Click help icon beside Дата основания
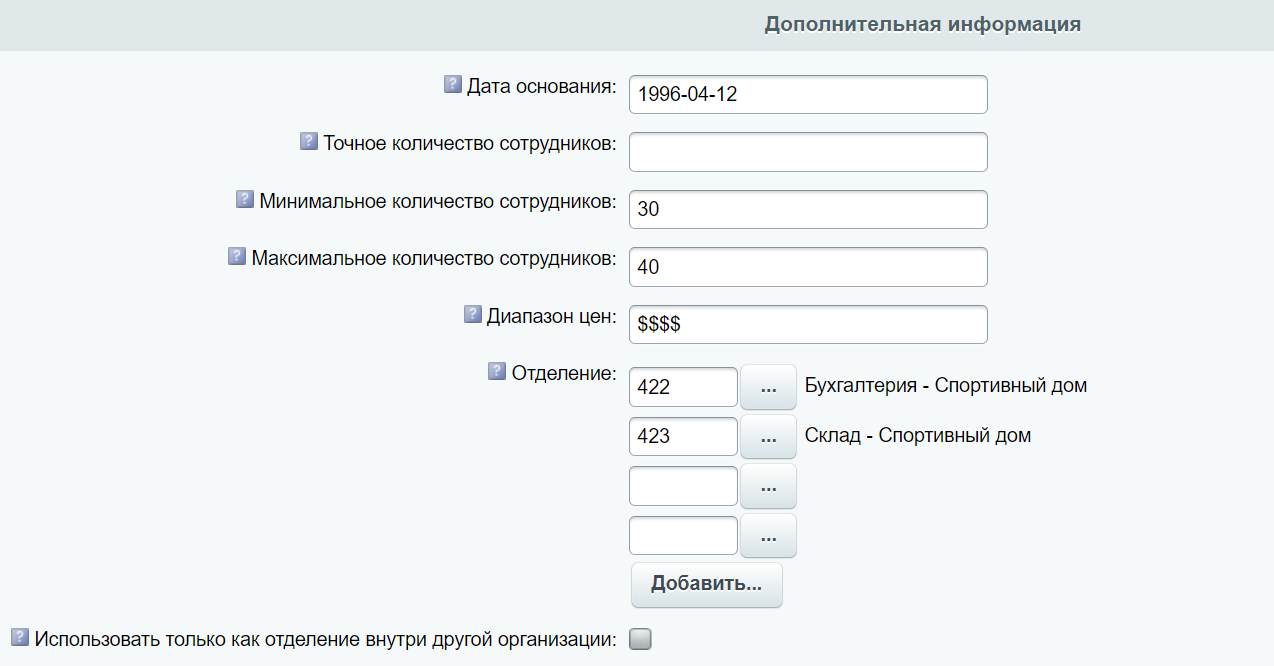The height and width of the screenshot is (666, 1274). (452, 85)
